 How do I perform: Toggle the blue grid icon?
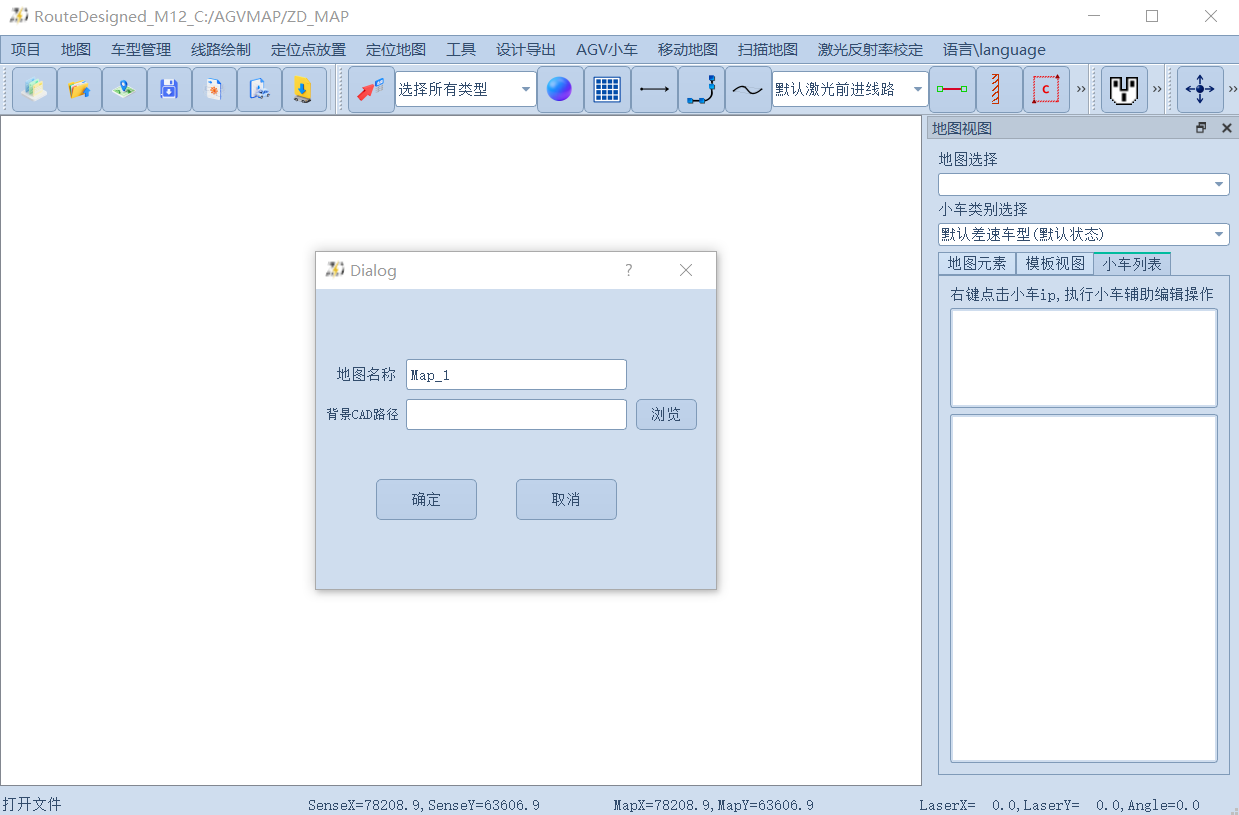(607, 90)
